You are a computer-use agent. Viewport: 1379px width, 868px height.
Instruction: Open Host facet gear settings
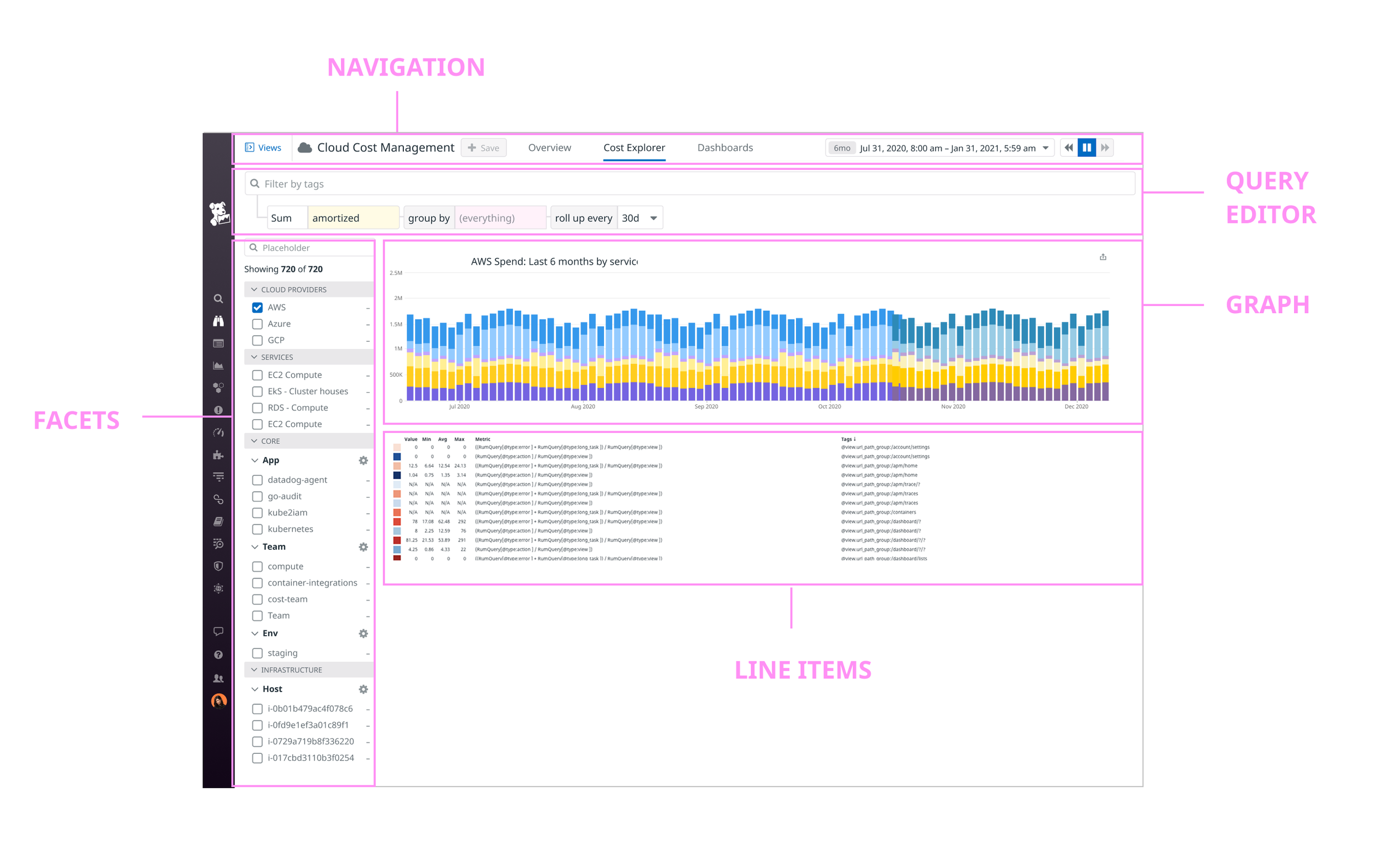(363, 689)
